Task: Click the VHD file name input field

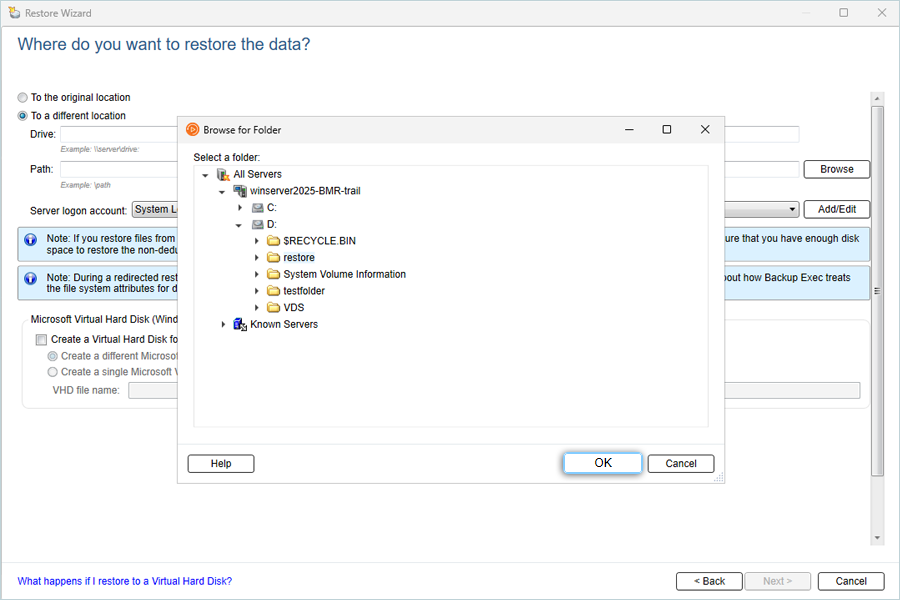Action: pyautogui.click(x=494, y=390)
